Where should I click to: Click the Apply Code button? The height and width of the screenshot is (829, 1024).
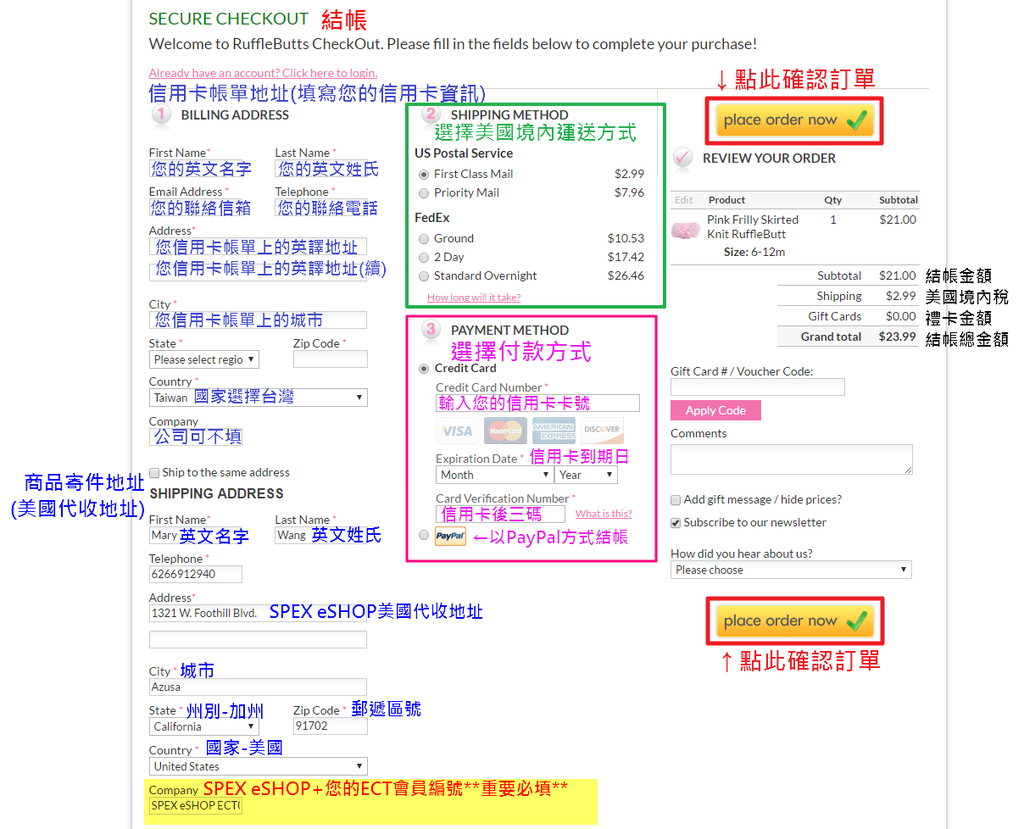[x=716, y=411]
